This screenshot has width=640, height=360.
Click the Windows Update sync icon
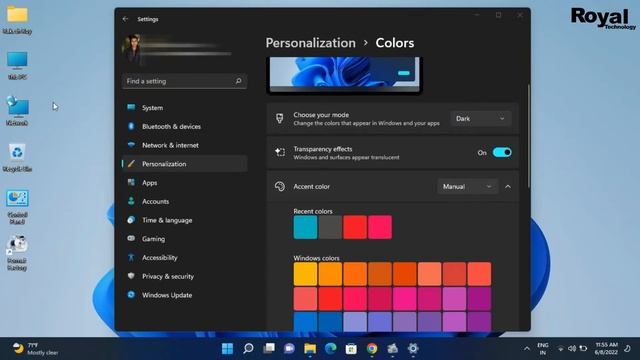[131, 295]
